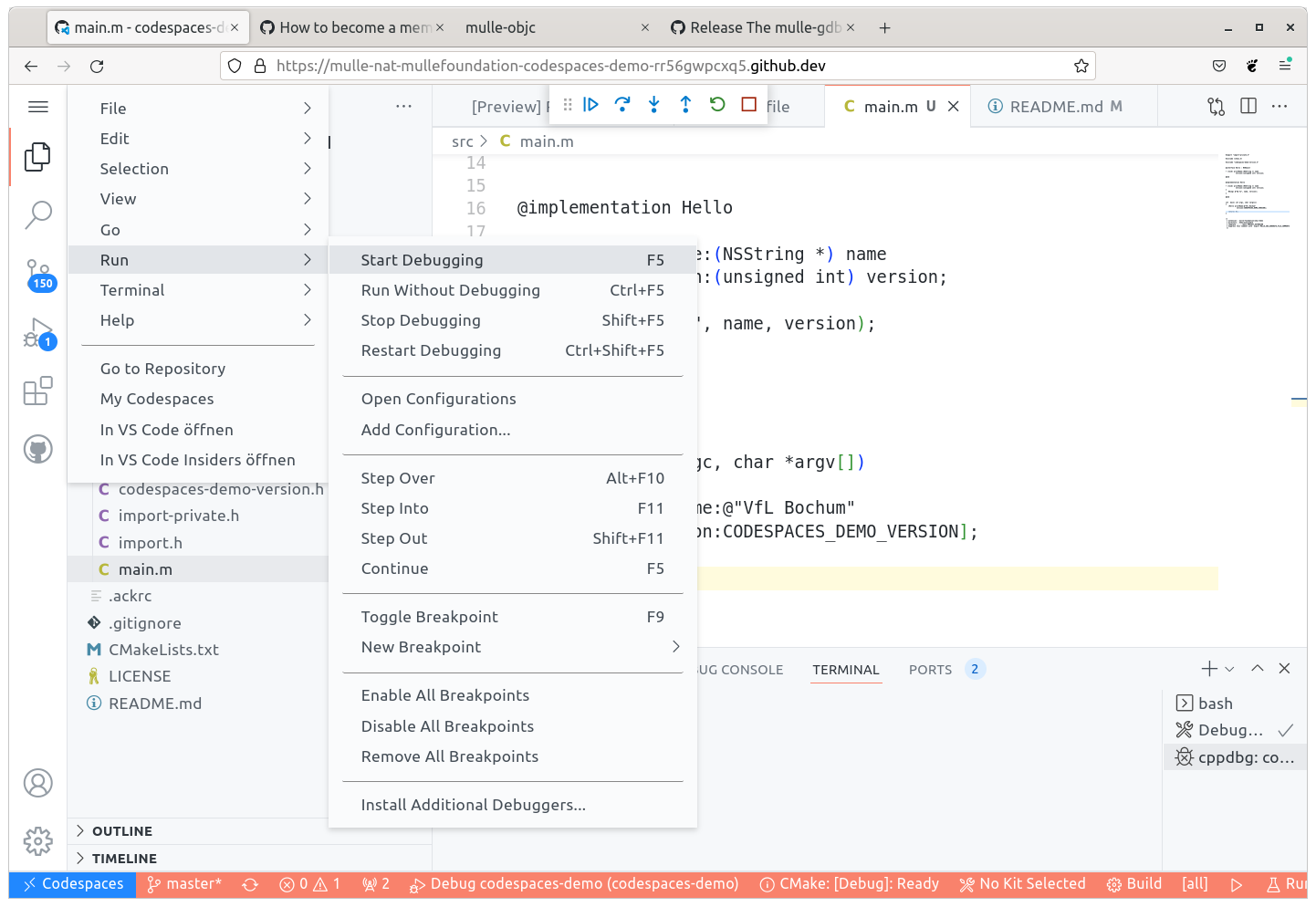Click the Codespaces remote status button
This screenshot has width=1316, height=907.
73,884
